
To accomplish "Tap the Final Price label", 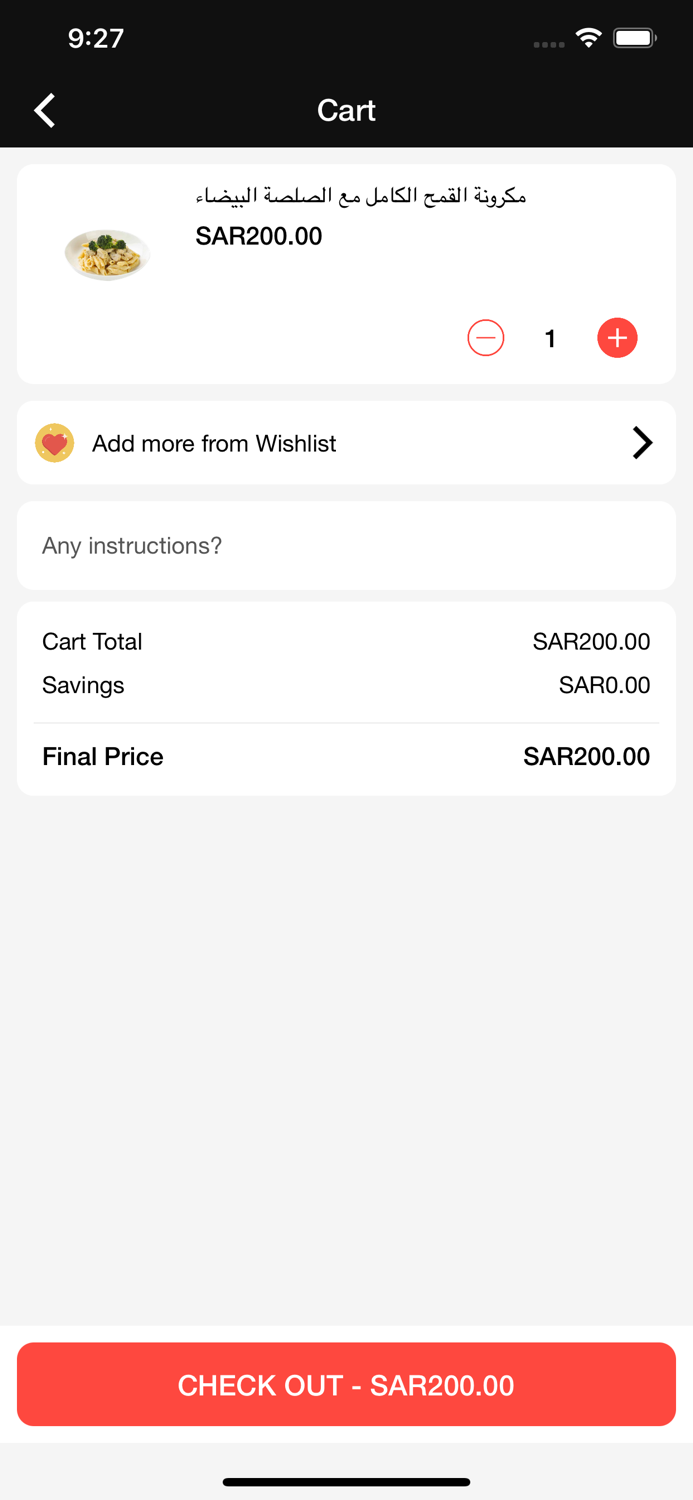I will pos(103,756).
